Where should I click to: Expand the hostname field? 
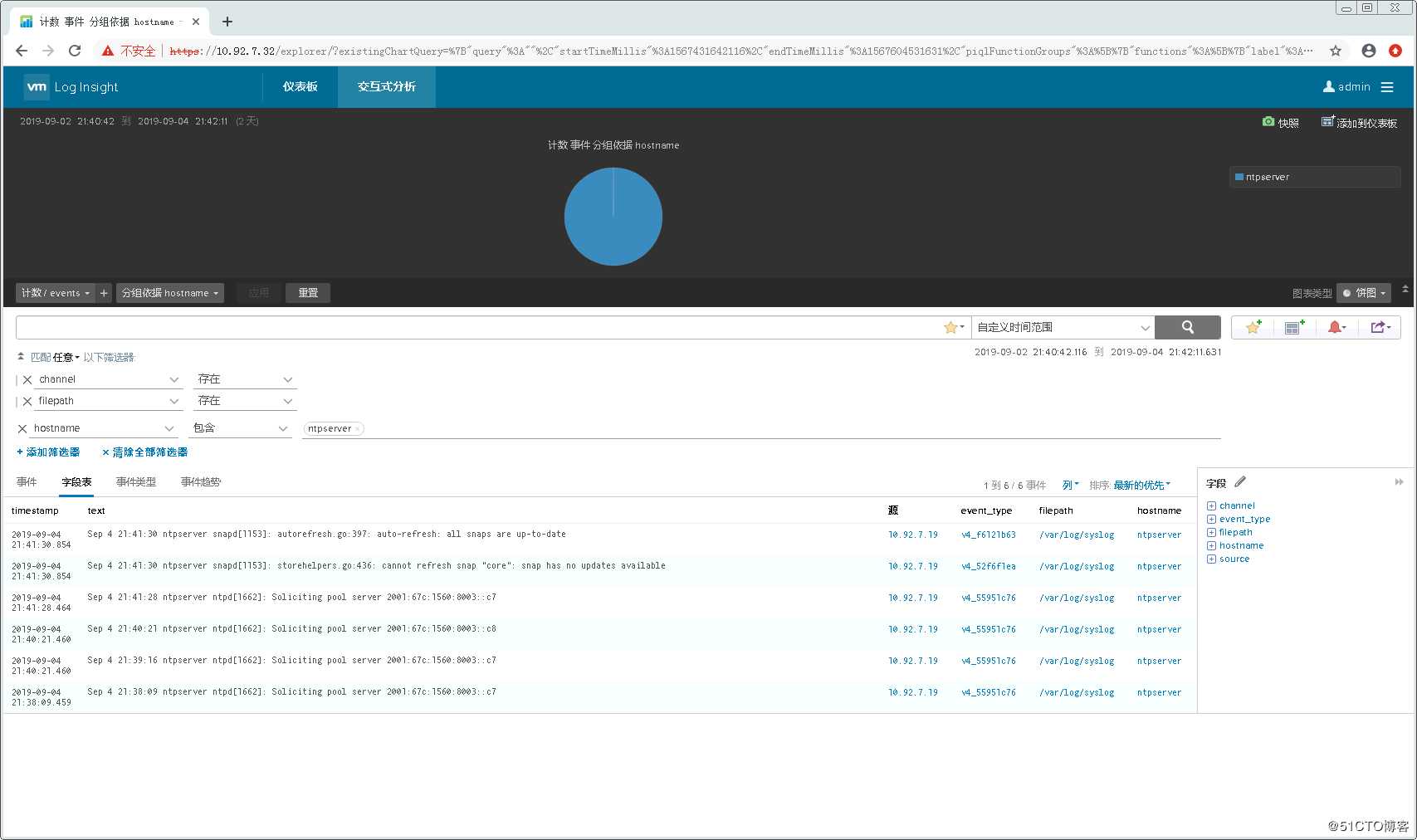pos(1211,546)
